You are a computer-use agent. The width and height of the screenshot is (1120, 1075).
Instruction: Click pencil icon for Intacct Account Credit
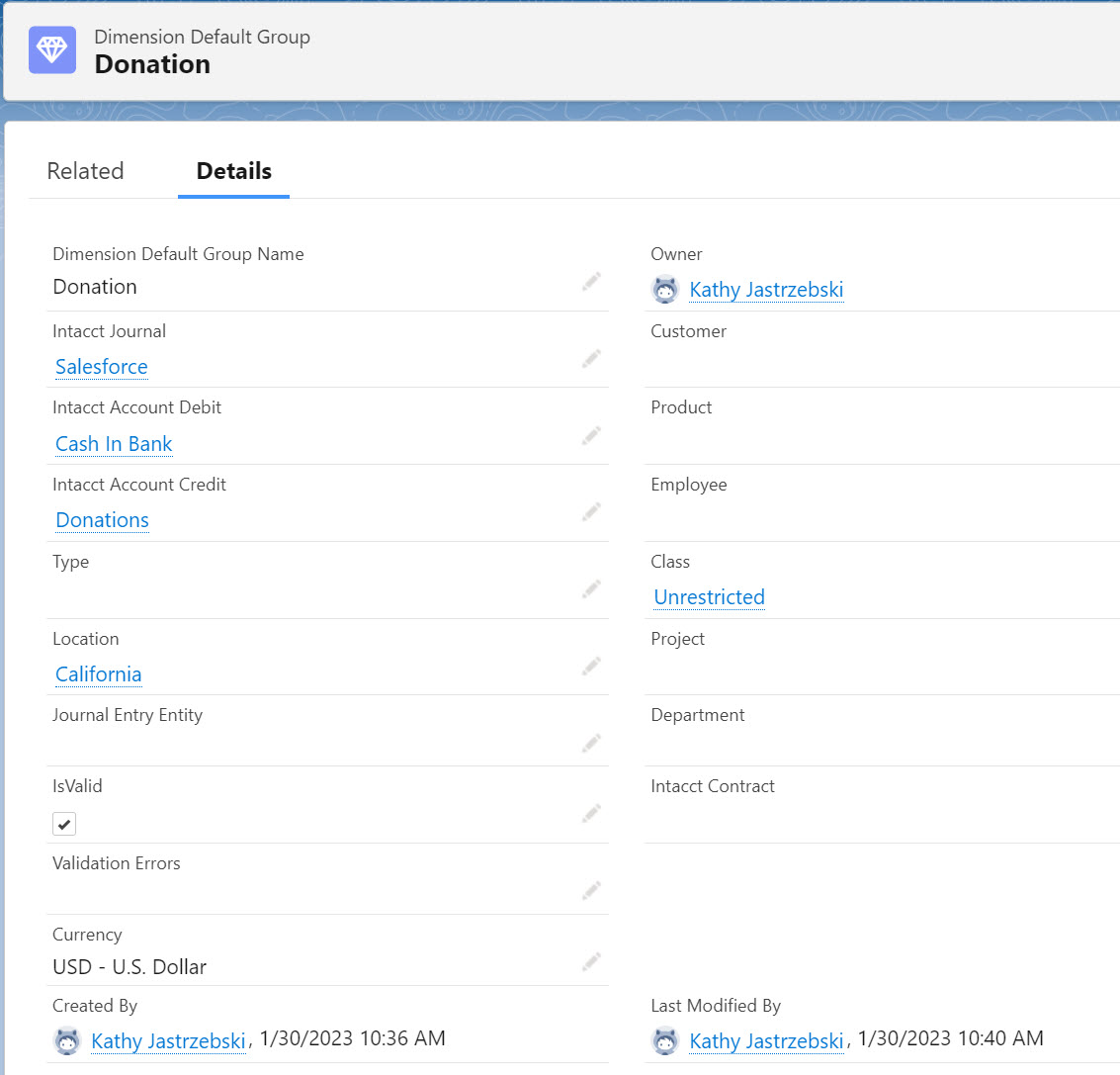tap(591, 512)
